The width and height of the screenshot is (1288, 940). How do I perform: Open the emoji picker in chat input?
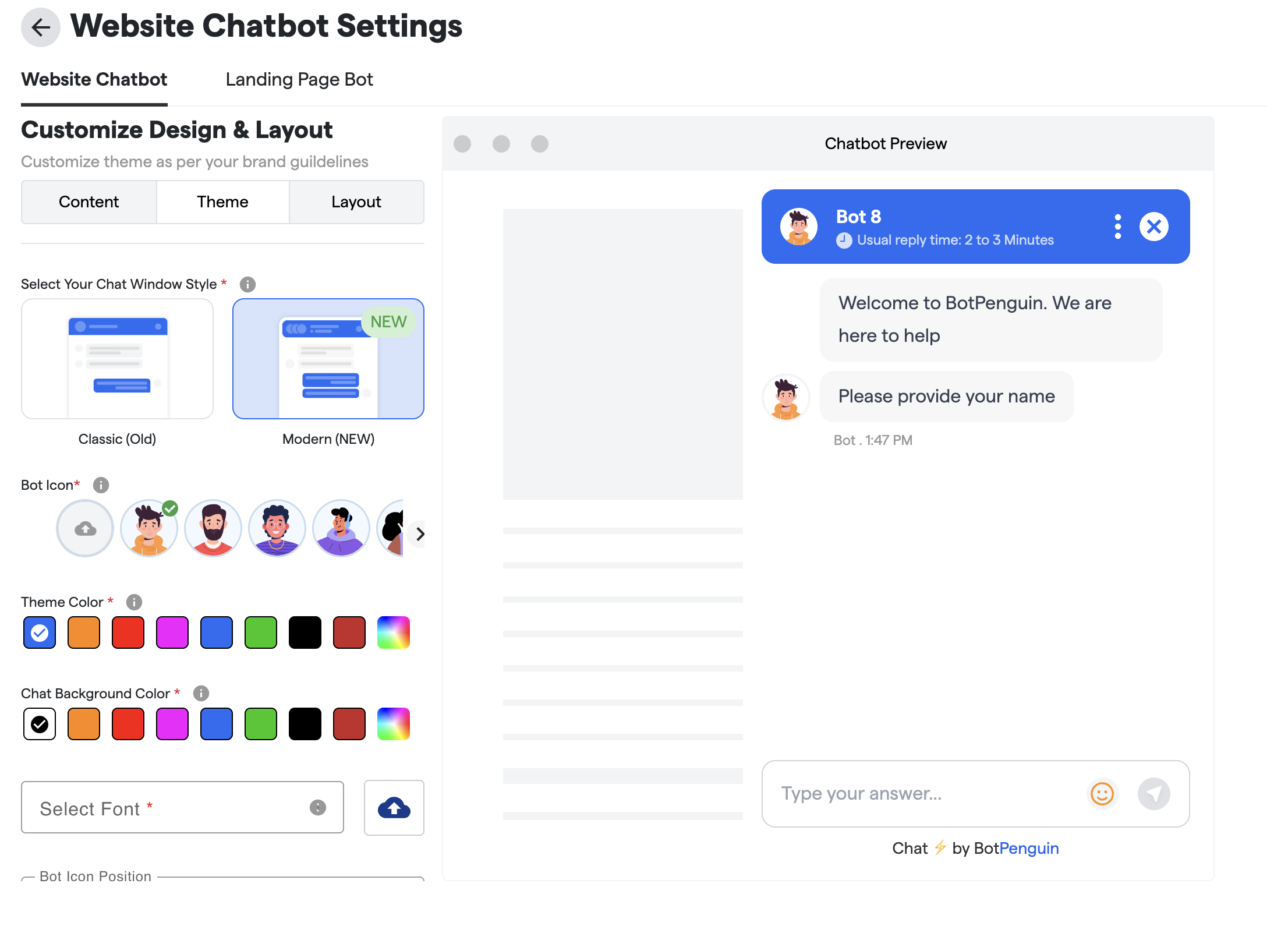pos(1102,794)
